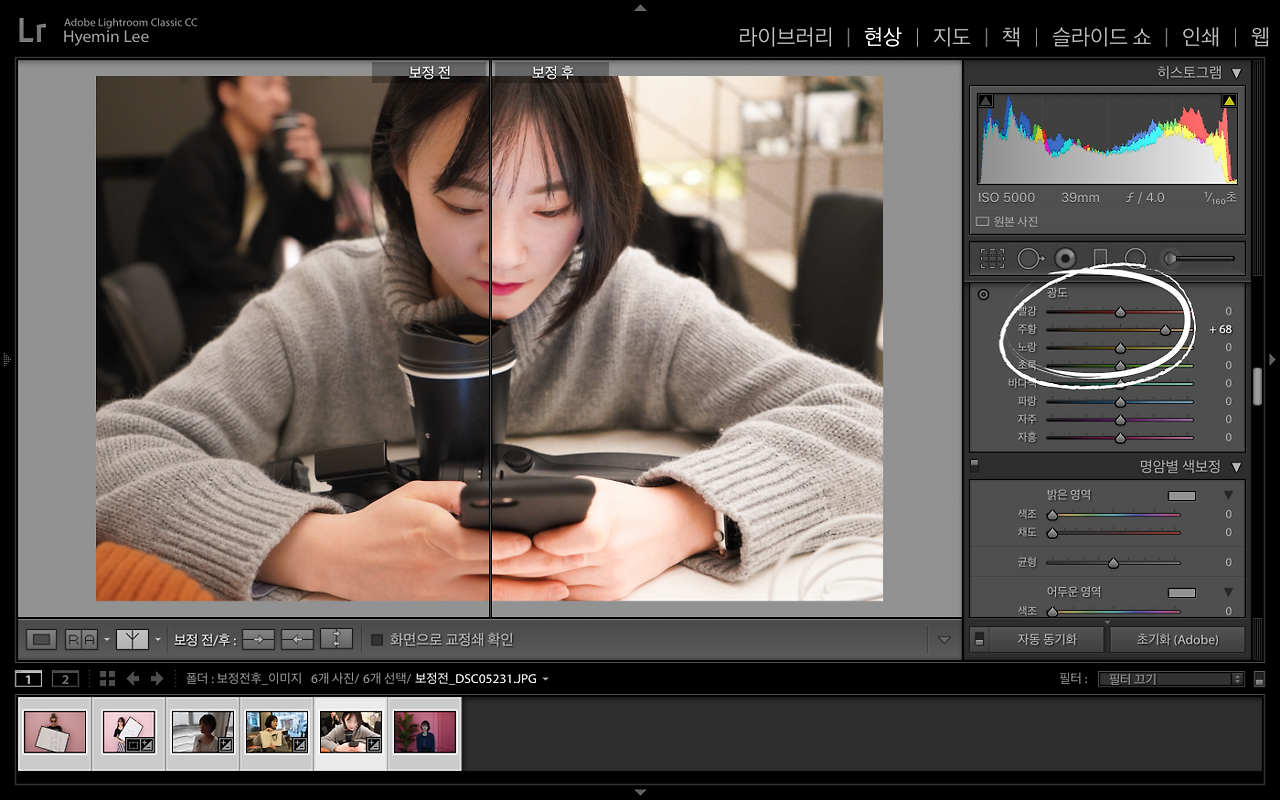Open the toolbar content menu triangle
Image resolution: width=1280 pixels, height=800 pixels.
(x=944, y=640)
